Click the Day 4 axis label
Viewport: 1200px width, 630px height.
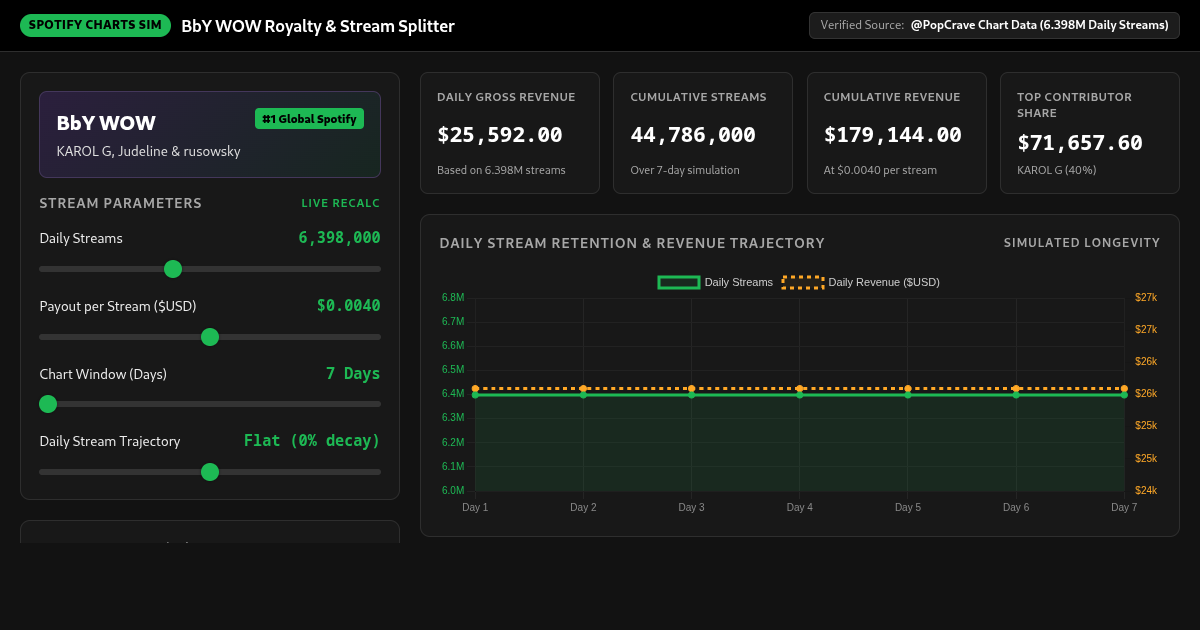(800, 507)
